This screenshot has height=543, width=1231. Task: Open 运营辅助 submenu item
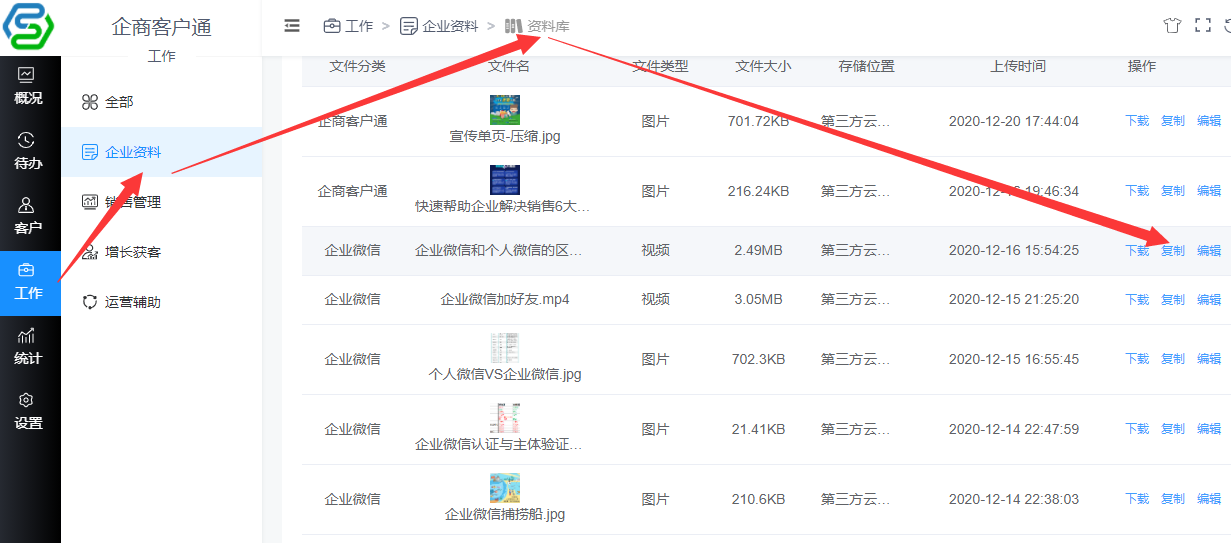161,302
